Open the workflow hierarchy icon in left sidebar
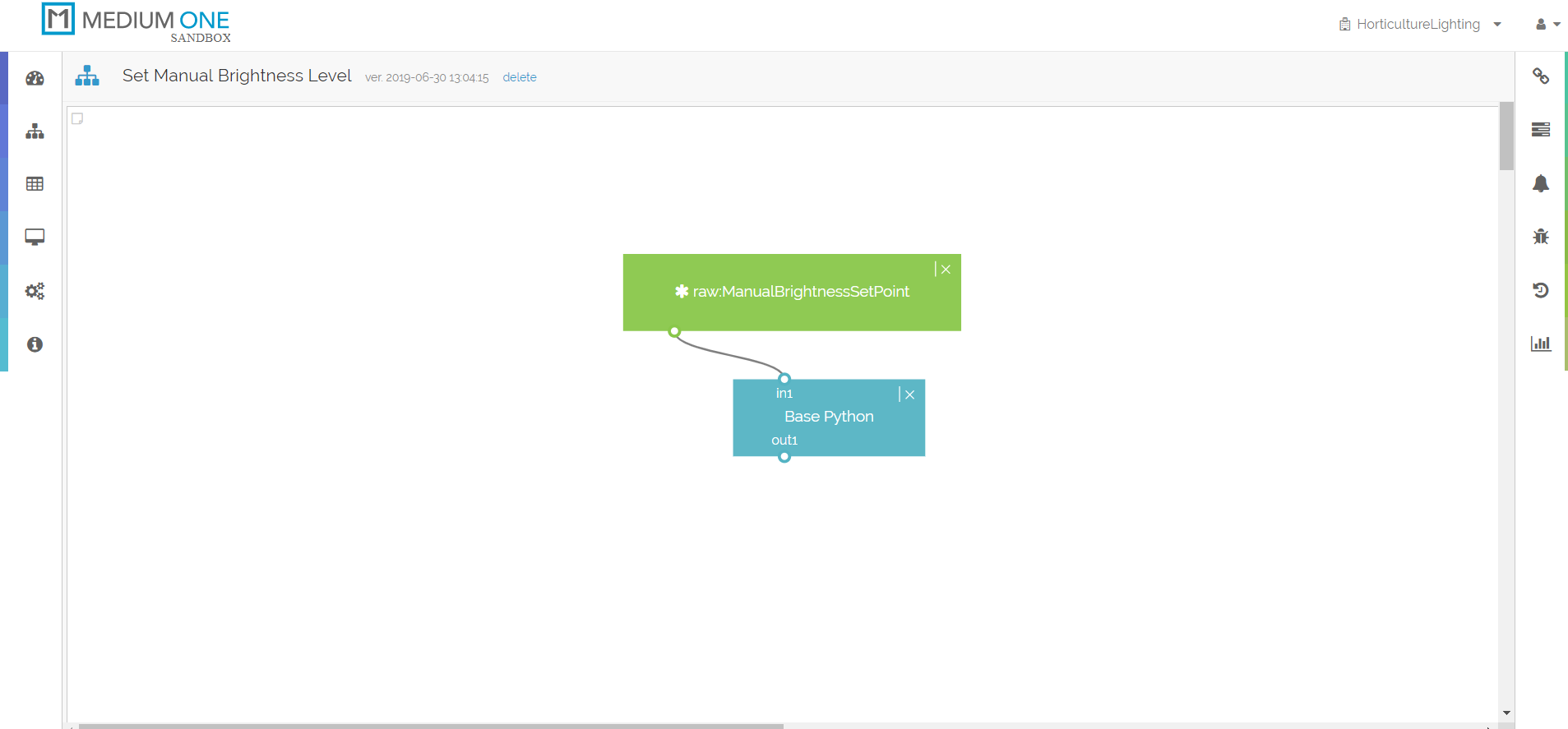The width and height of the screenshot is (1568, 729). coord(35,131)
